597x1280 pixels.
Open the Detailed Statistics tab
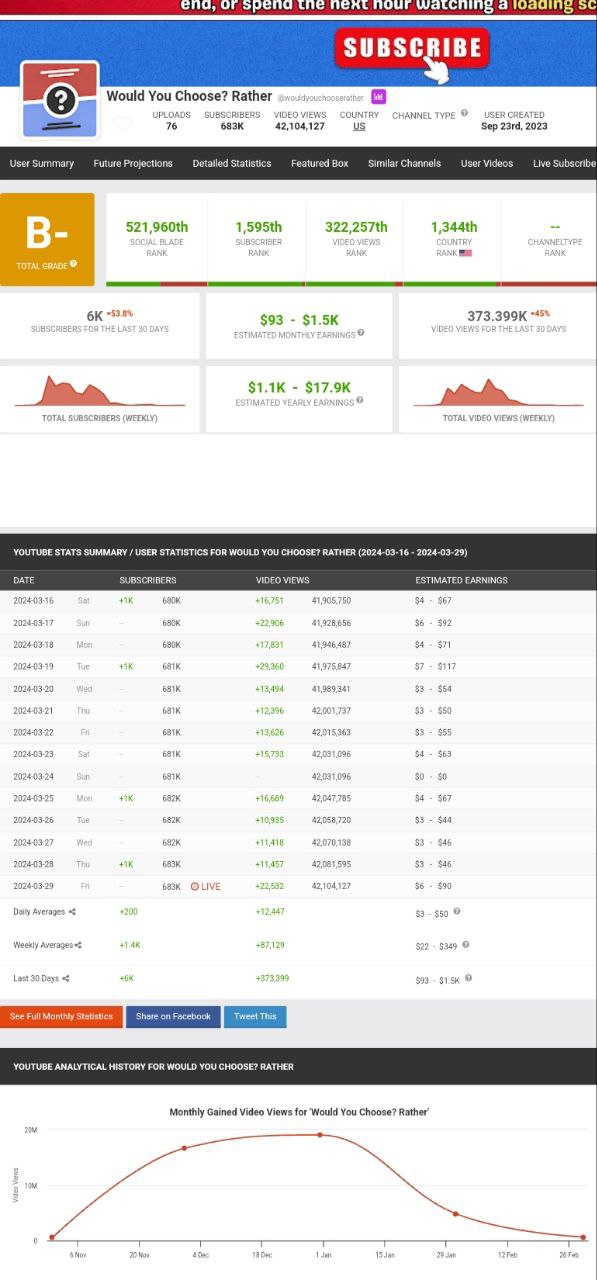[x=232, y=163]
